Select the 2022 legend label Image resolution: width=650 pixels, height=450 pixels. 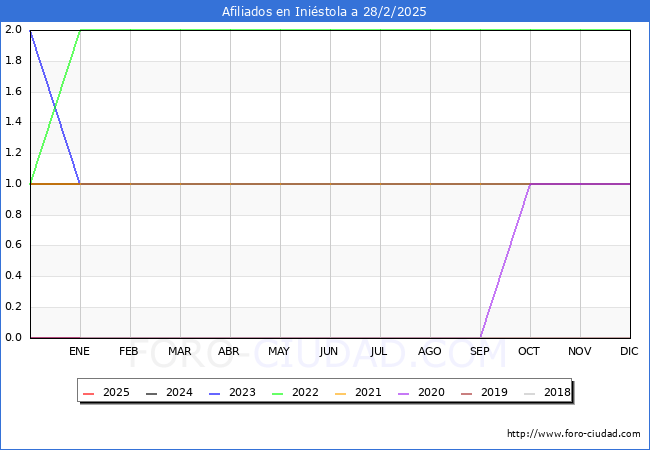[305, 392]
